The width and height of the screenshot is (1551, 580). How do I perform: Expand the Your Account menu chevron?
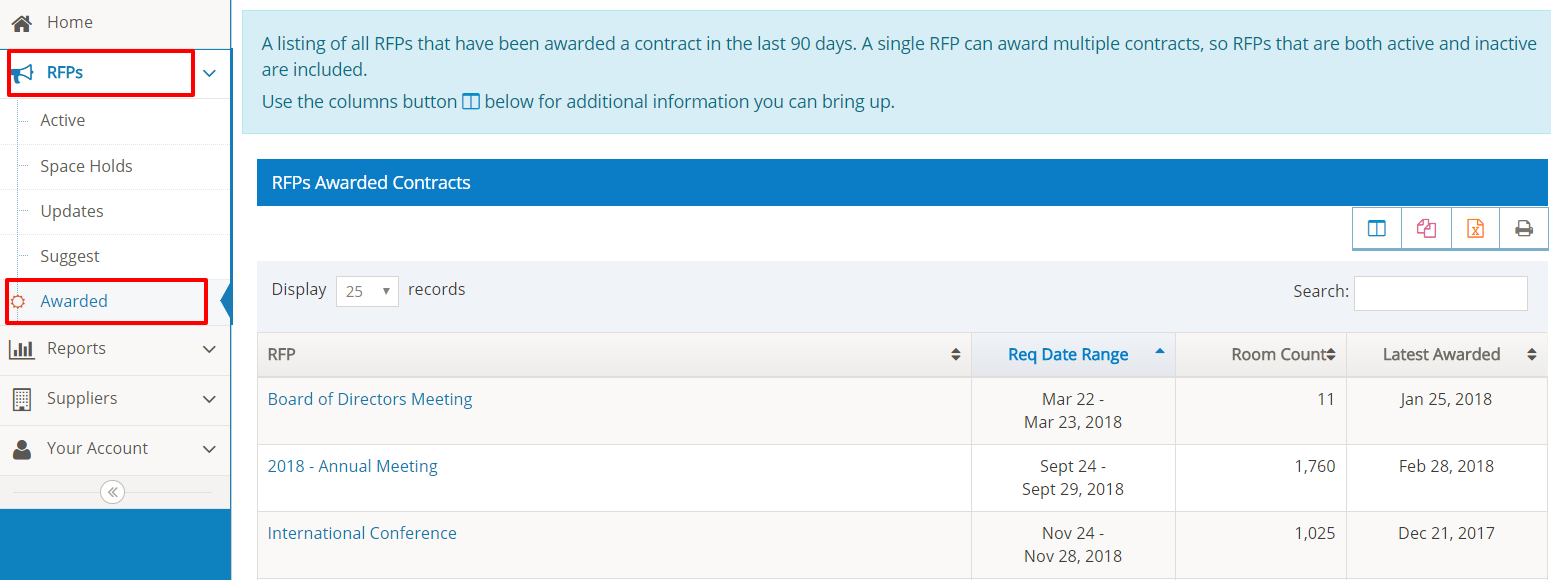(x=209, y=449)
